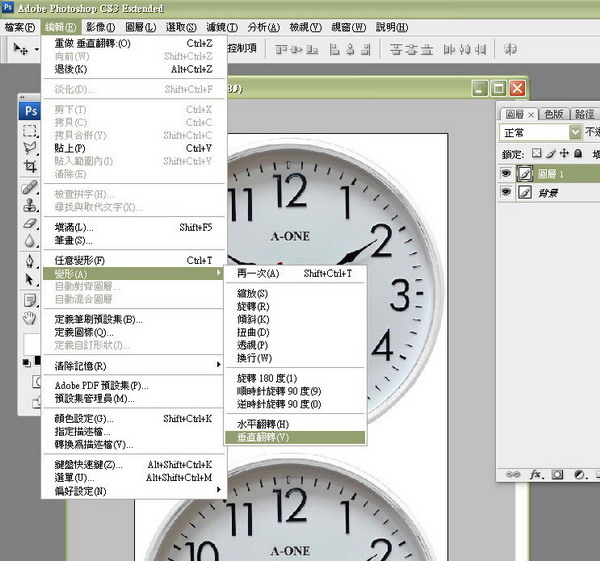The width and height of the screenshot is (600, 561).
Task: Expand the 偏好設定(N) submenu
Action: (133, 491)
